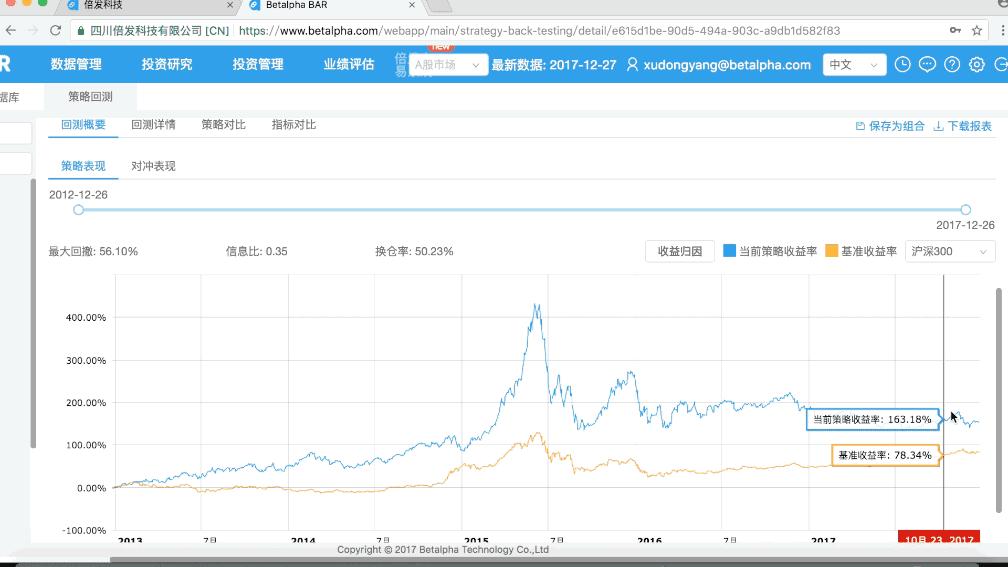The height and width of the screenshot is (567, 1008).
Task: Click the 2012-12-26 start date label
Action: pos(78,195)
